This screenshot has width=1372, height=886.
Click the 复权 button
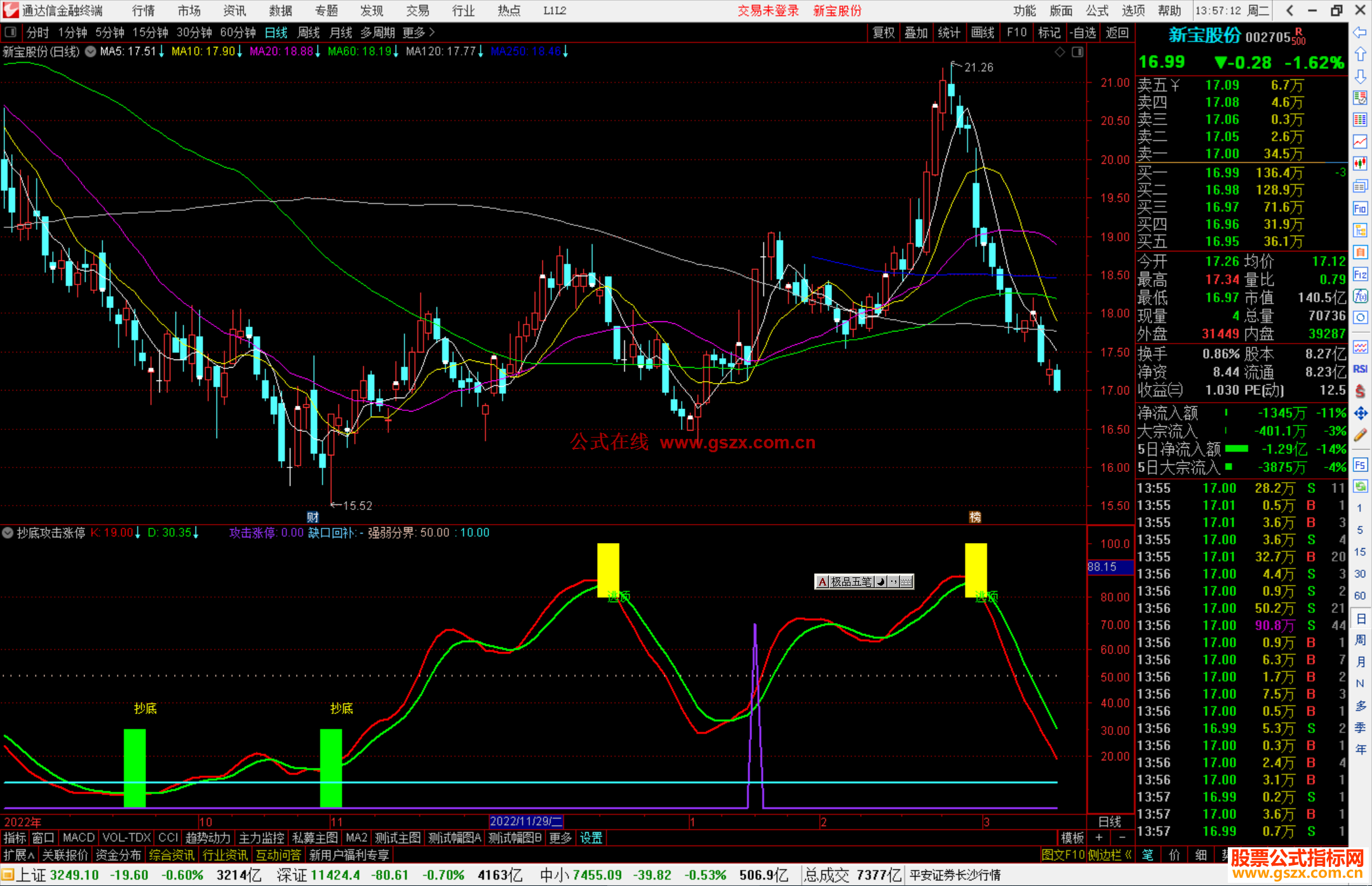[x=883, y=32]
